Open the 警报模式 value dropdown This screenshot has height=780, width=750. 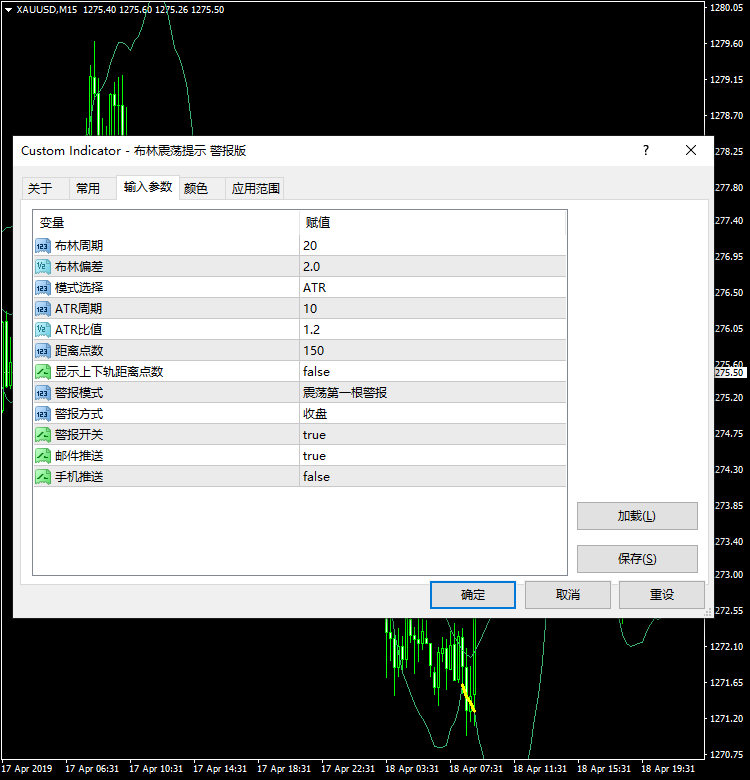point(432,393)
